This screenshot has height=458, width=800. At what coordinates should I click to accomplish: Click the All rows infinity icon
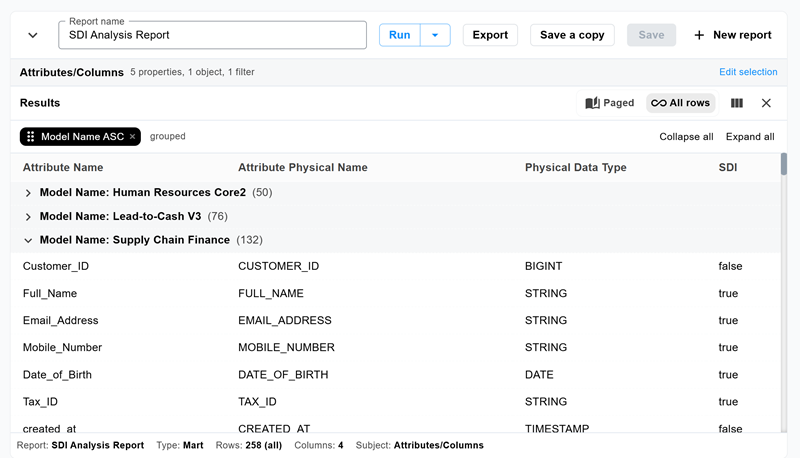658,103
